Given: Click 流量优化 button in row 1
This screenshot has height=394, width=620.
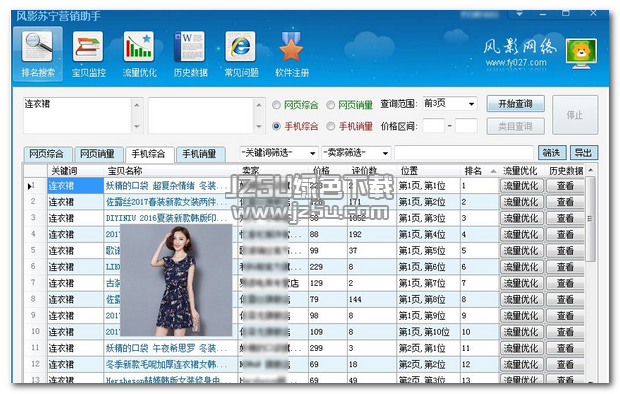Looking at the screenshot, I should [x=521, y=186].
